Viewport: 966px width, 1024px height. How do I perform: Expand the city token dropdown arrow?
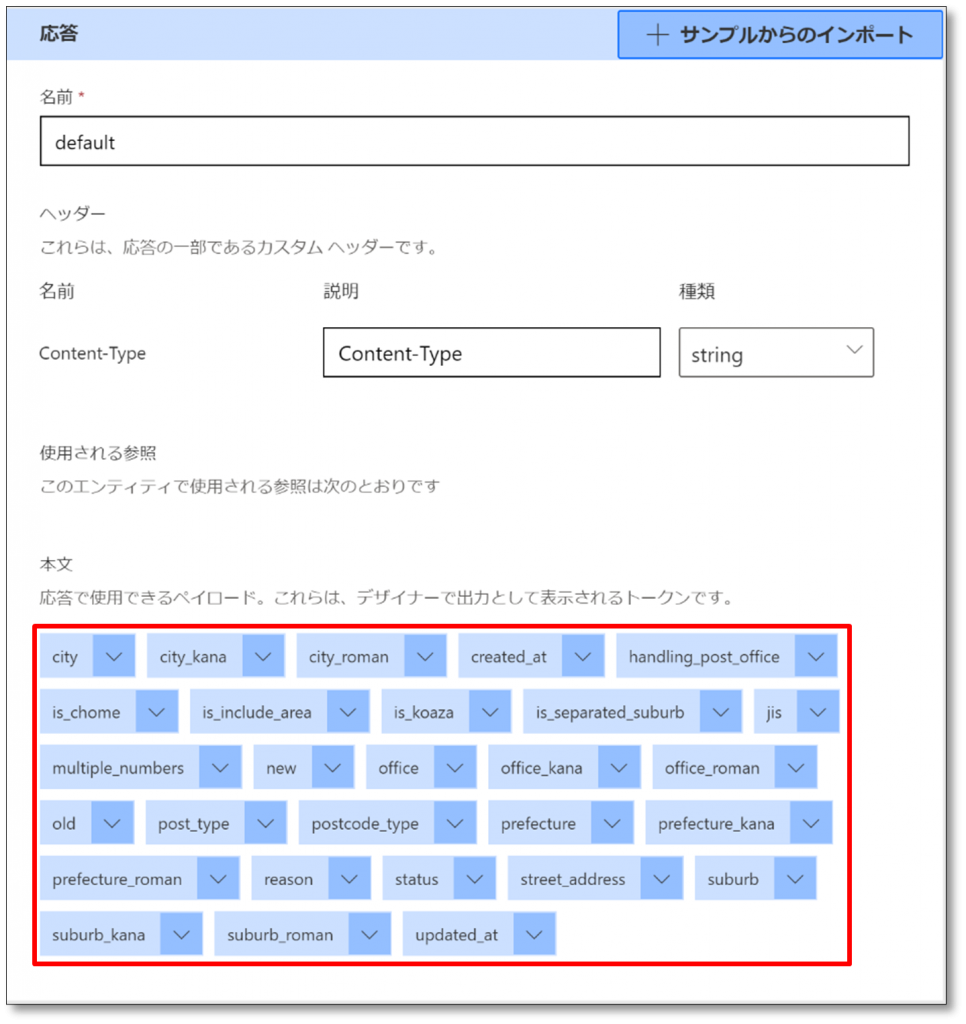114,656
